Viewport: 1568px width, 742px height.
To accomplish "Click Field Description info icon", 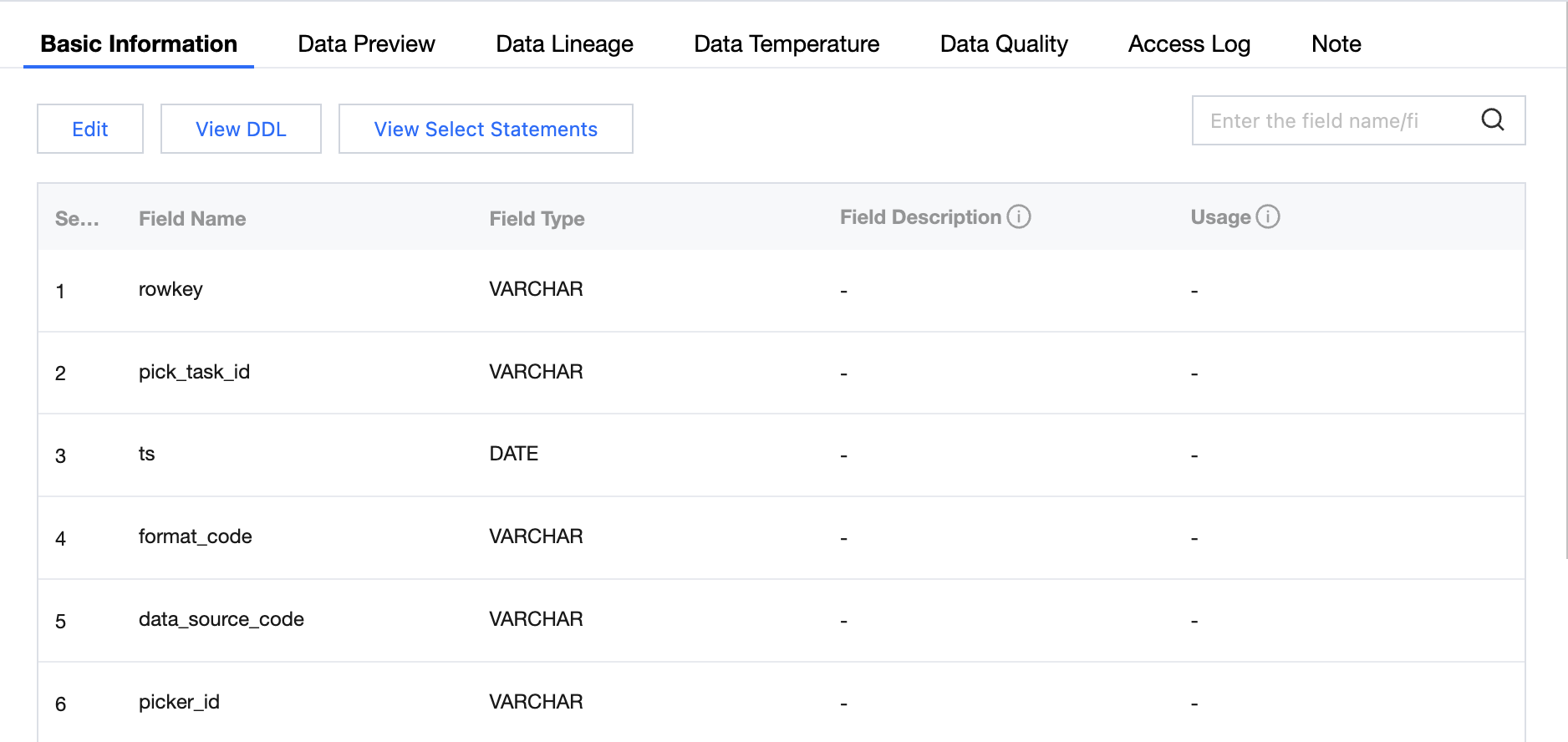I will click(1018, 217).
